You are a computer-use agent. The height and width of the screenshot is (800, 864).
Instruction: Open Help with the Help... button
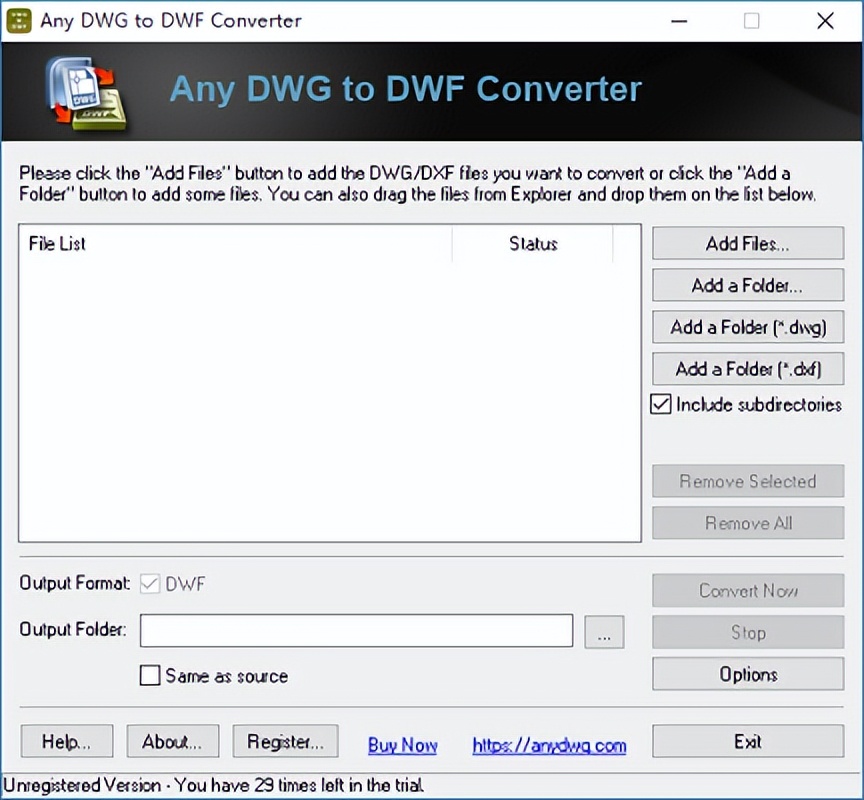[x=67, y=741]
